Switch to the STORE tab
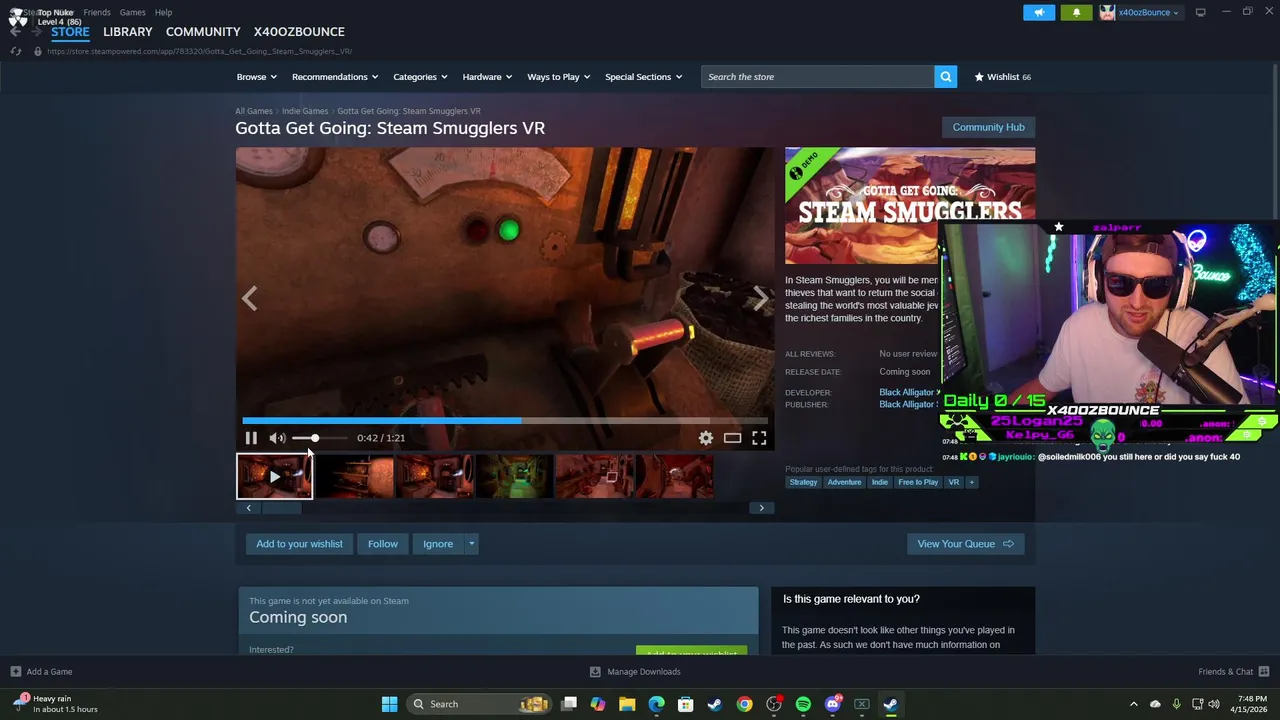The height and width of the screenshot is (720, 1280). click(x=70, y=32)
